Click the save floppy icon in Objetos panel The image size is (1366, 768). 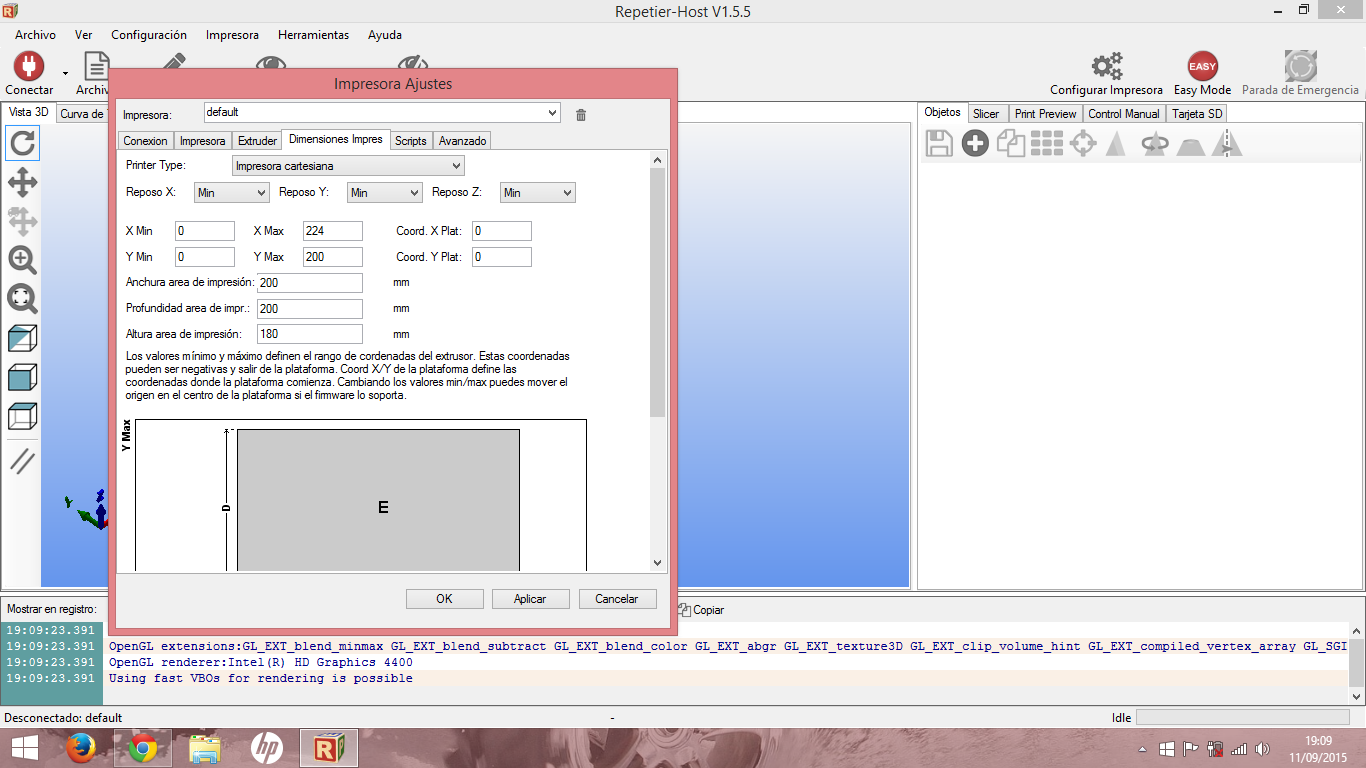click(939, 144)
